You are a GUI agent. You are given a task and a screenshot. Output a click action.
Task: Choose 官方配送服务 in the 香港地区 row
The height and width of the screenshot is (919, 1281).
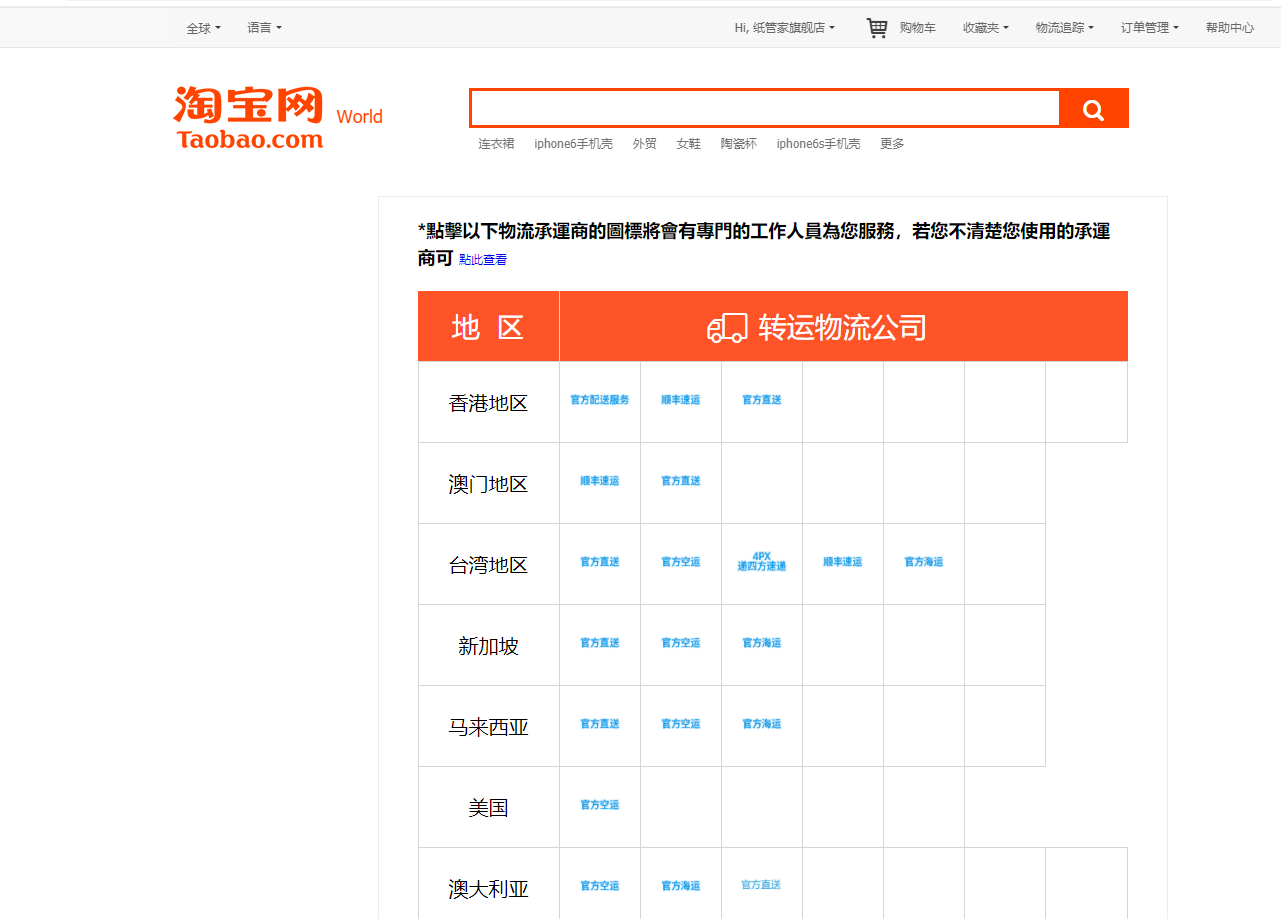(x=600, y=400)
